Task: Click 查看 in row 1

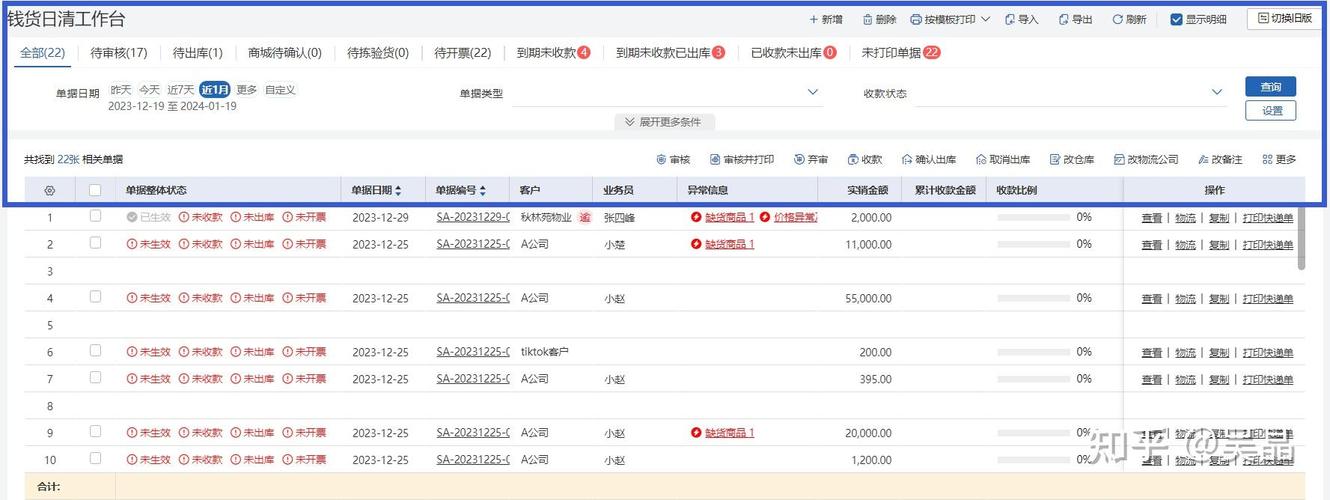Action: tap(1152, 218)
